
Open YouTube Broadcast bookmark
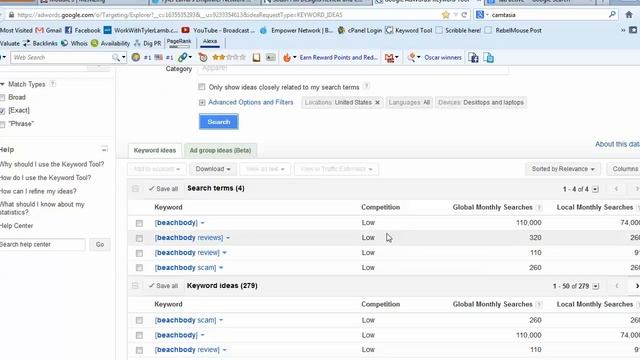click(x=218, y=30)
